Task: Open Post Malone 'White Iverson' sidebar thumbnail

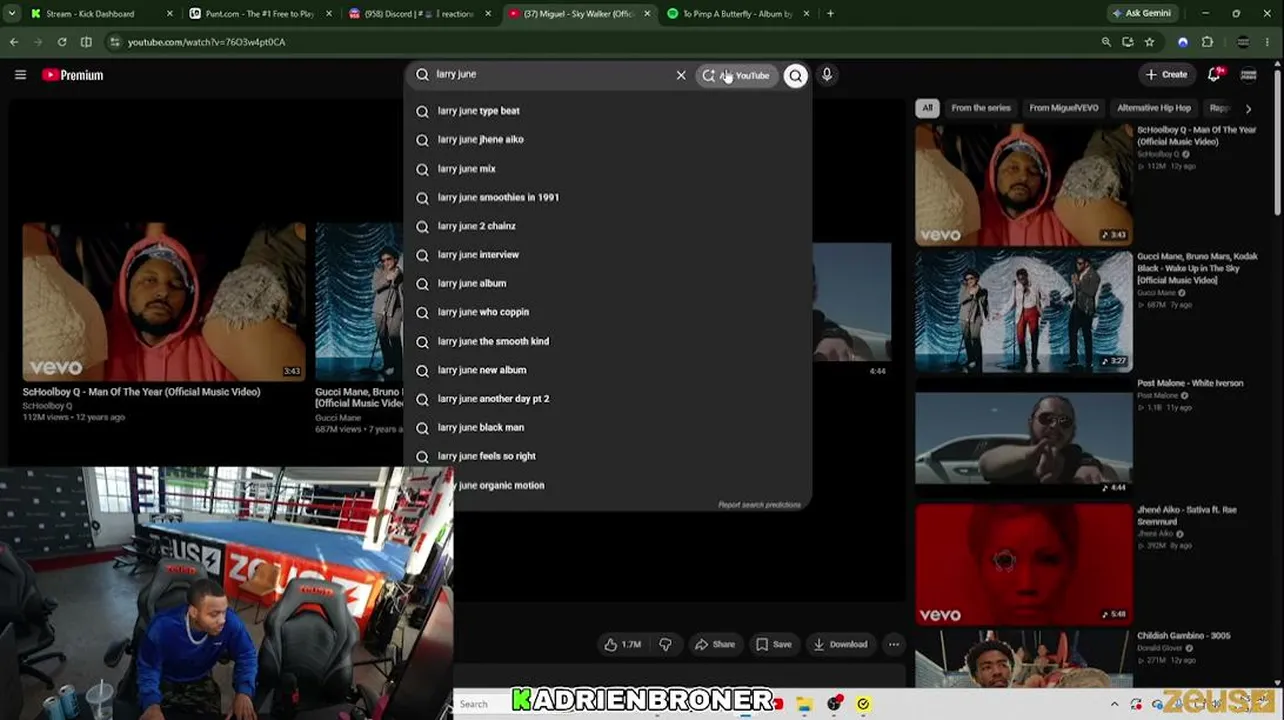Action: pyautogui.click(x=1023, y=437)
